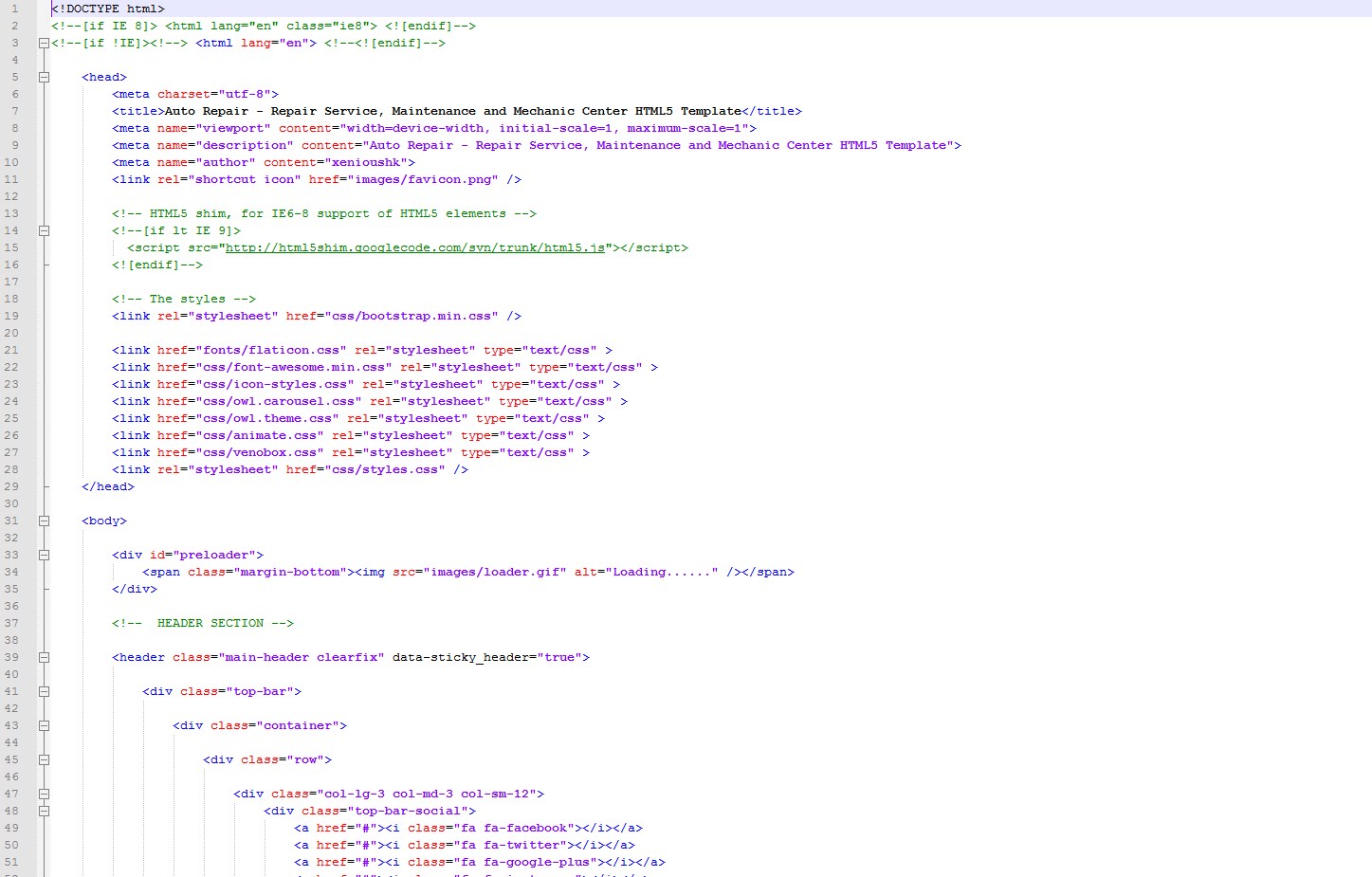Click the loader.gif img tag line
The height and width of the screenshot is (877, 1372).
point(468,572)
